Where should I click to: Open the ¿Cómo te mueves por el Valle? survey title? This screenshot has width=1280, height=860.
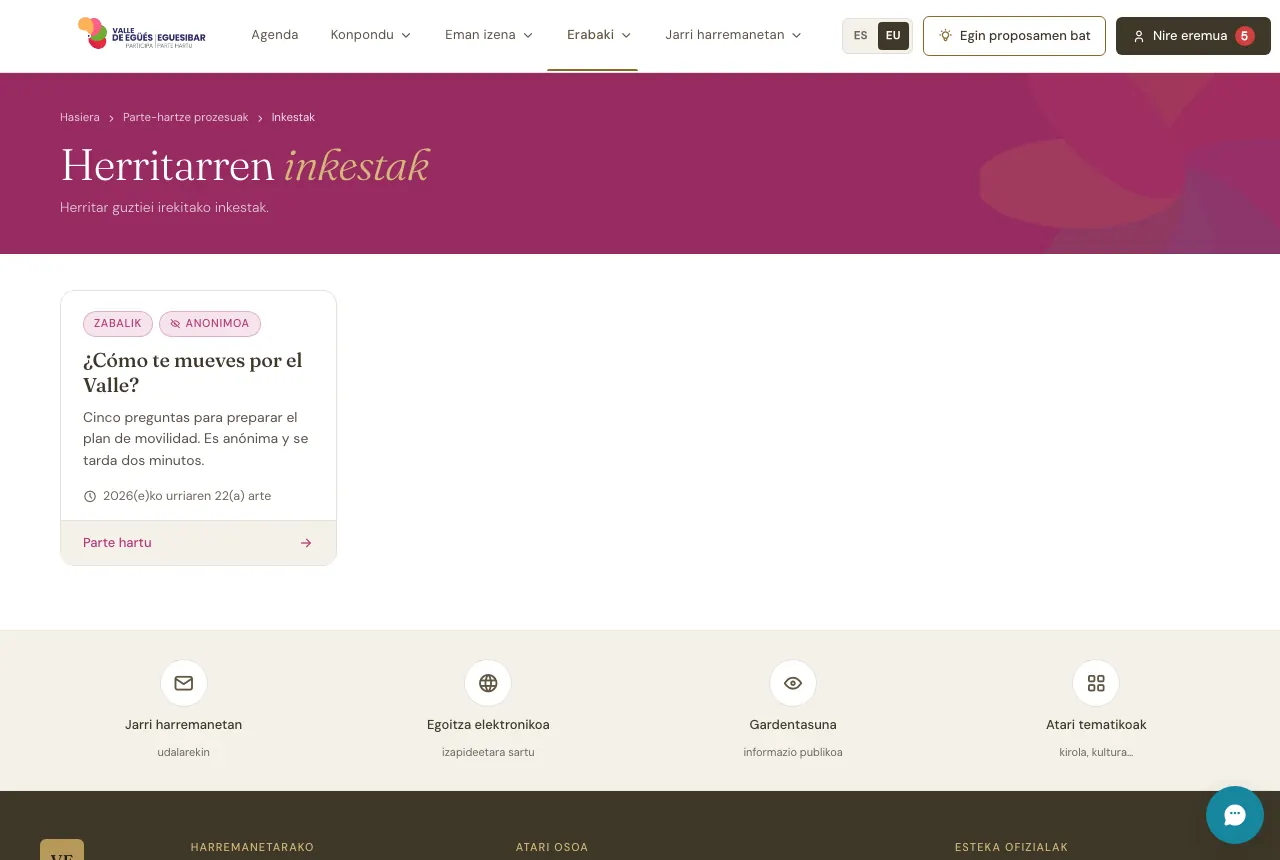click(193, 372)
